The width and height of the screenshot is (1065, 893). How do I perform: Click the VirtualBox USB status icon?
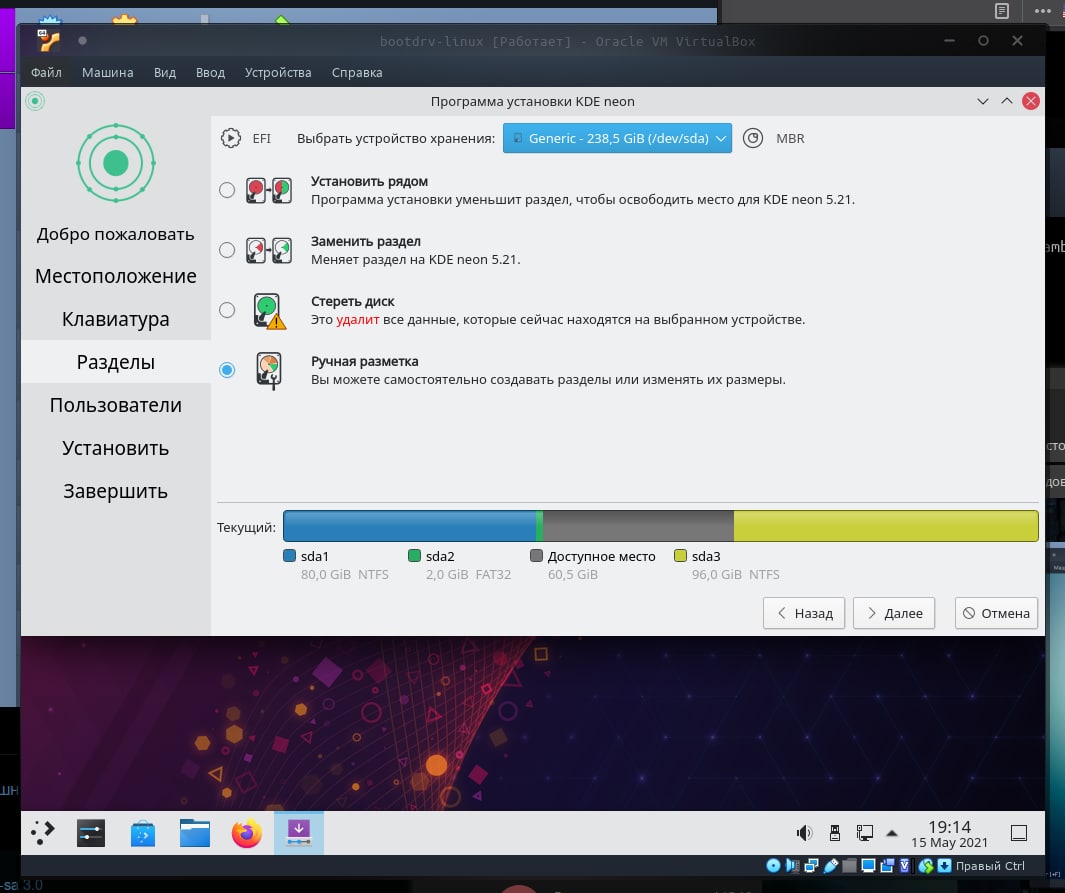pyautogui.click(x=831, y=866)
